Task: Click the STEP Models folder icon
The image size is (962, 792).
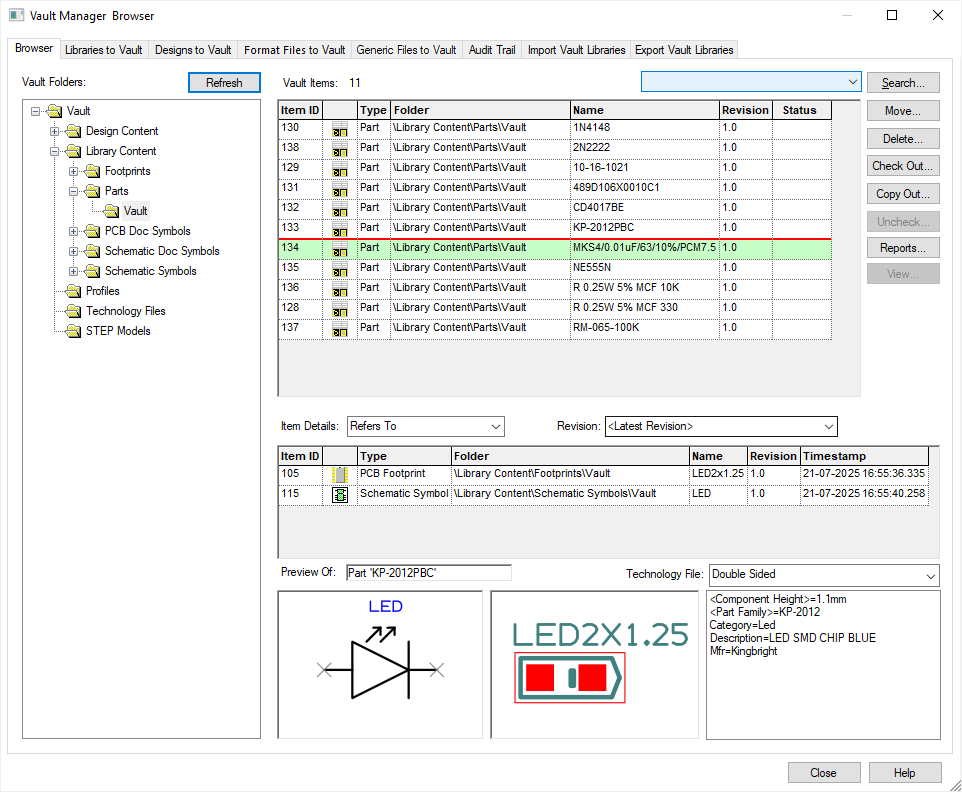Action: [x=73, y=331]
